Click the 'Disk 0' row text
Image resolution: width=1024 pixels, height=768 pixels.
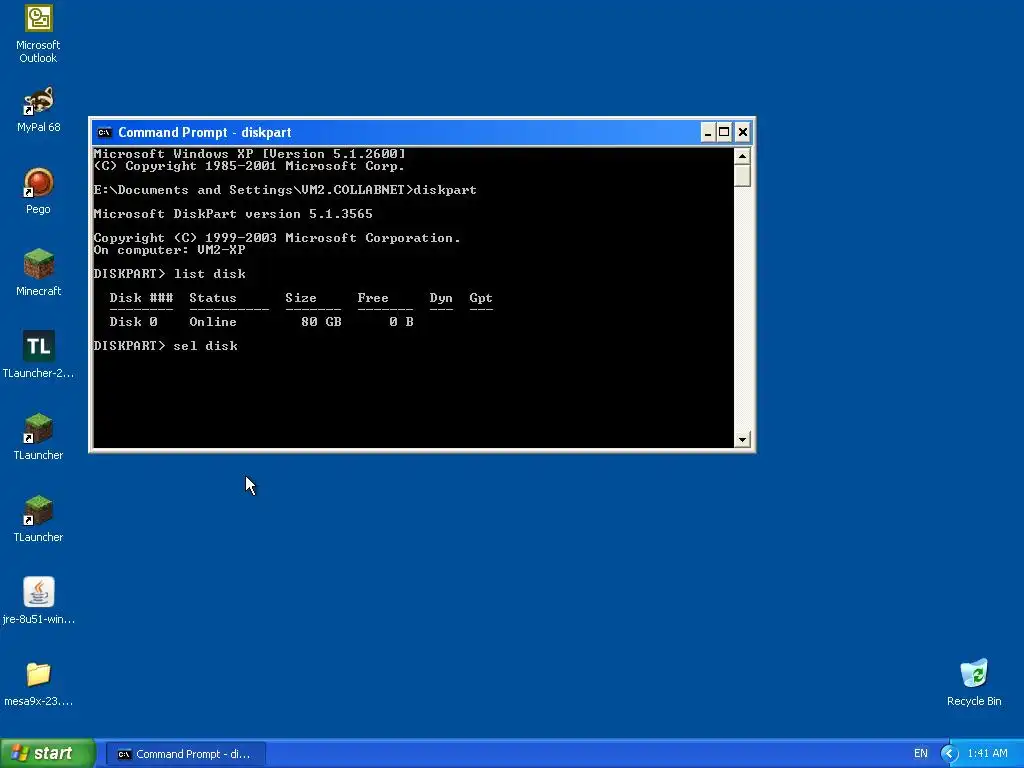pos(133,322)
